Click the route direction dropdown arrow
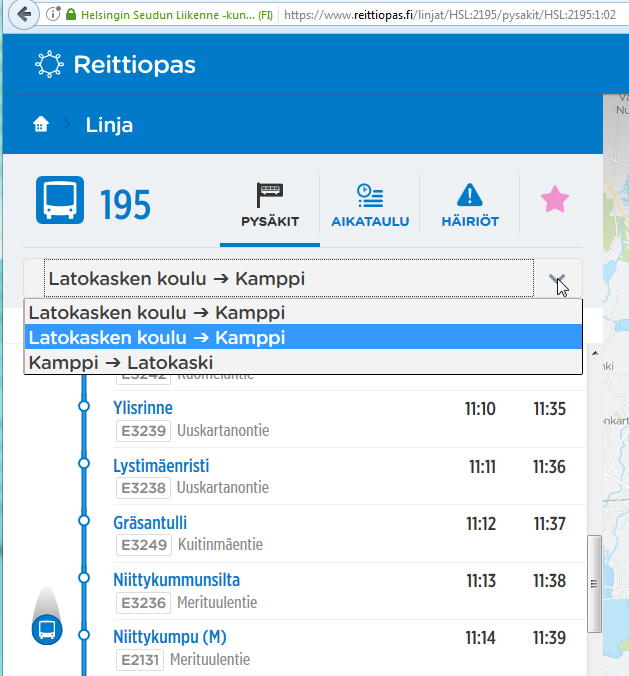This screenshot has width=629, height=676. point(557,280)
